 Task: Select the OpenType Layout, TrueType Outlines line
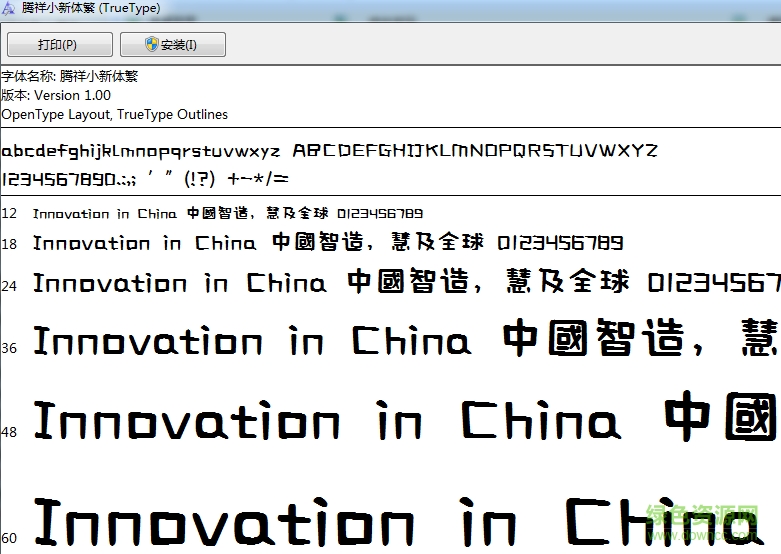click(115, 115)
